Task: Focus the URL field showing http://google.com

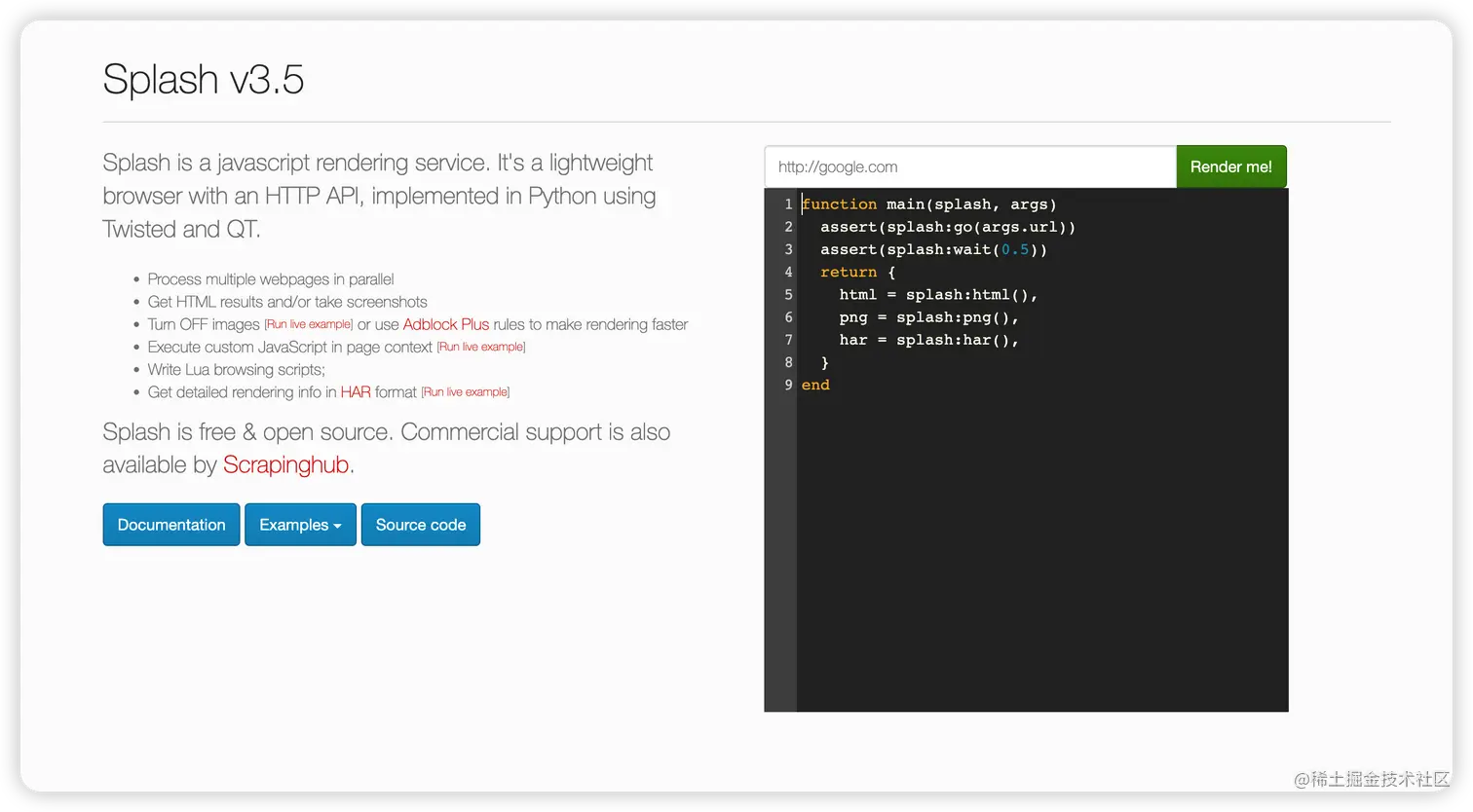Action: (x=970, y=166)
